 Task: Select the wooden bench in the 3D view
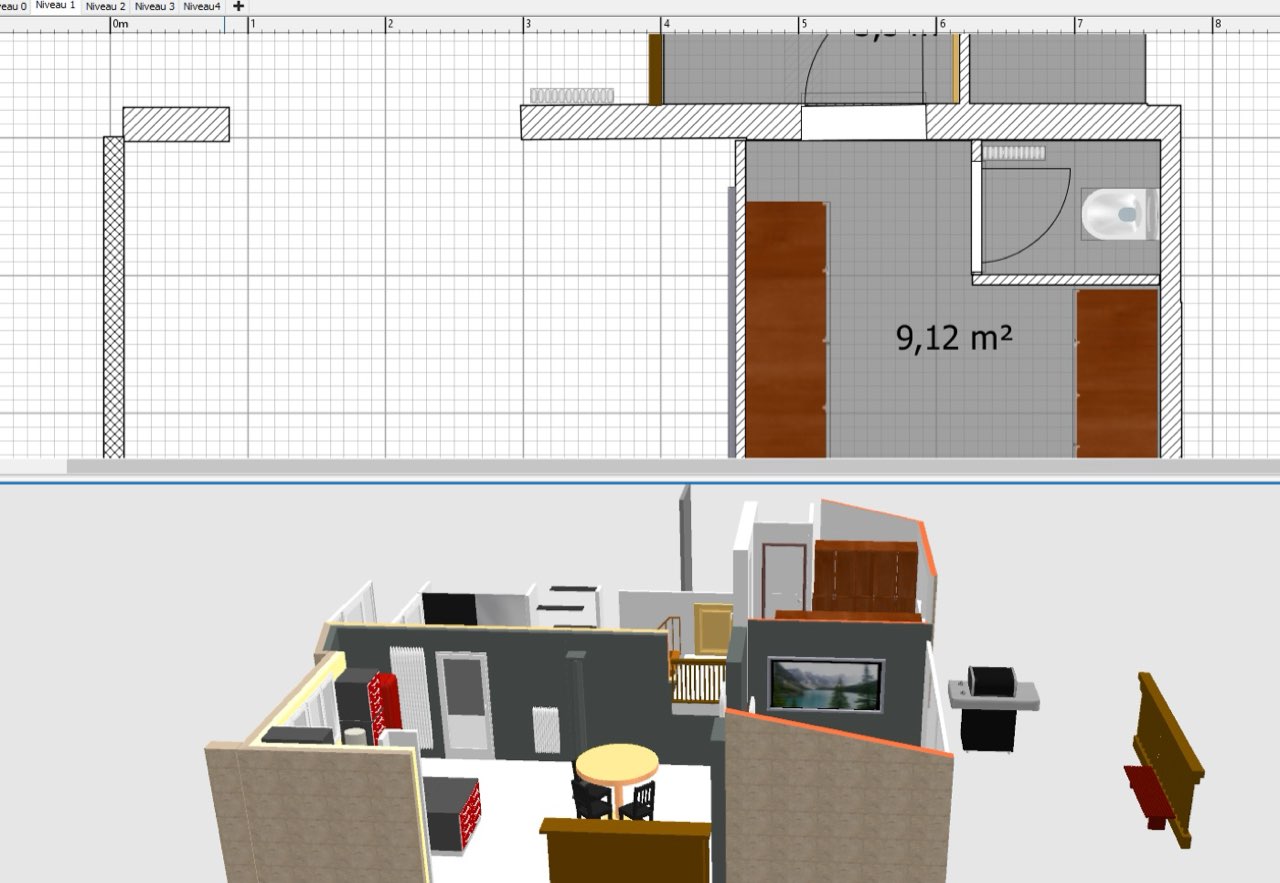coord(1164,762)
